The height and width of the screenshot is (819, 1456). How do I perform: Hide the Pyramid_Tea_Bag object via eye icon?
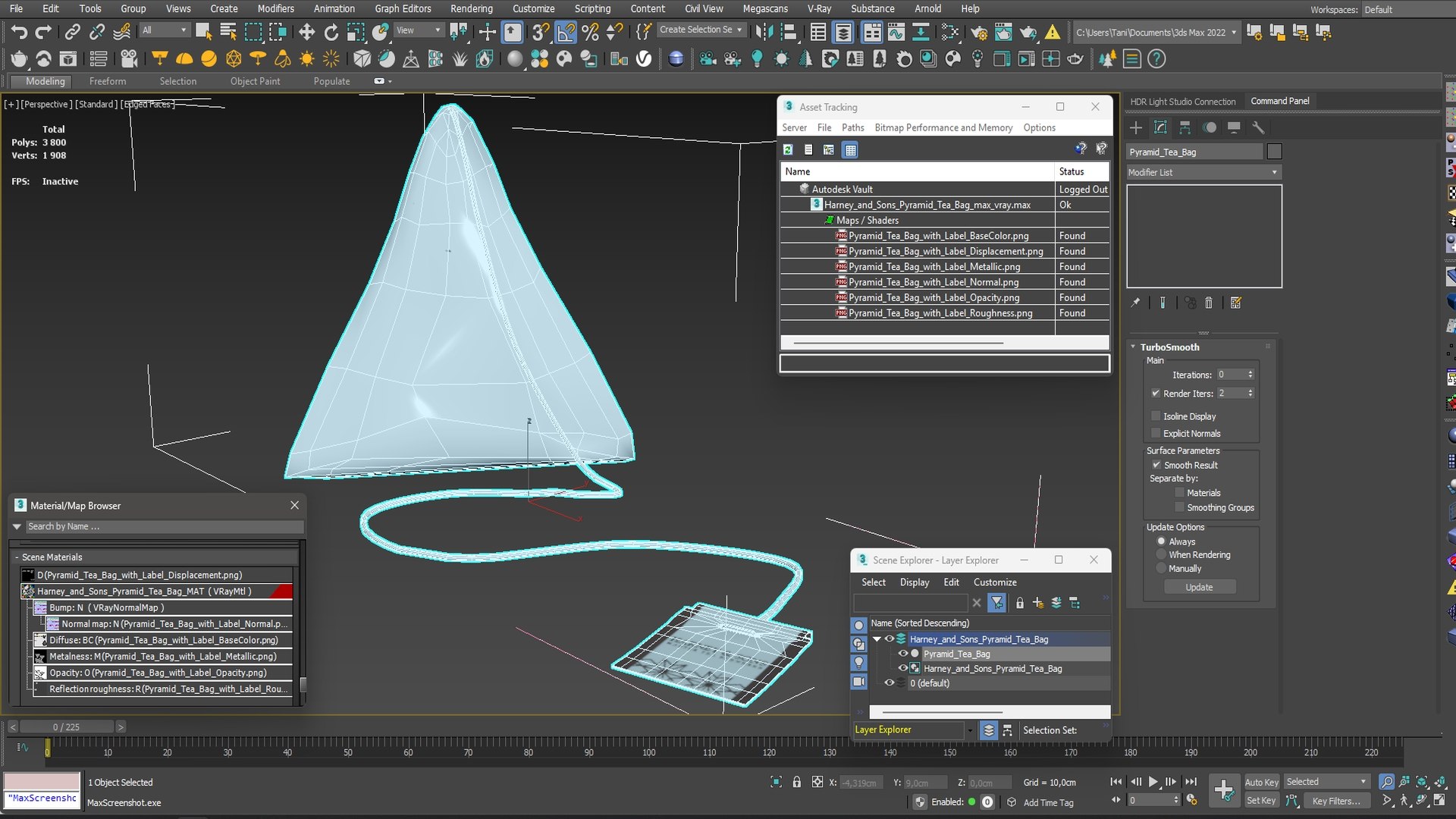tap(903, 654)
